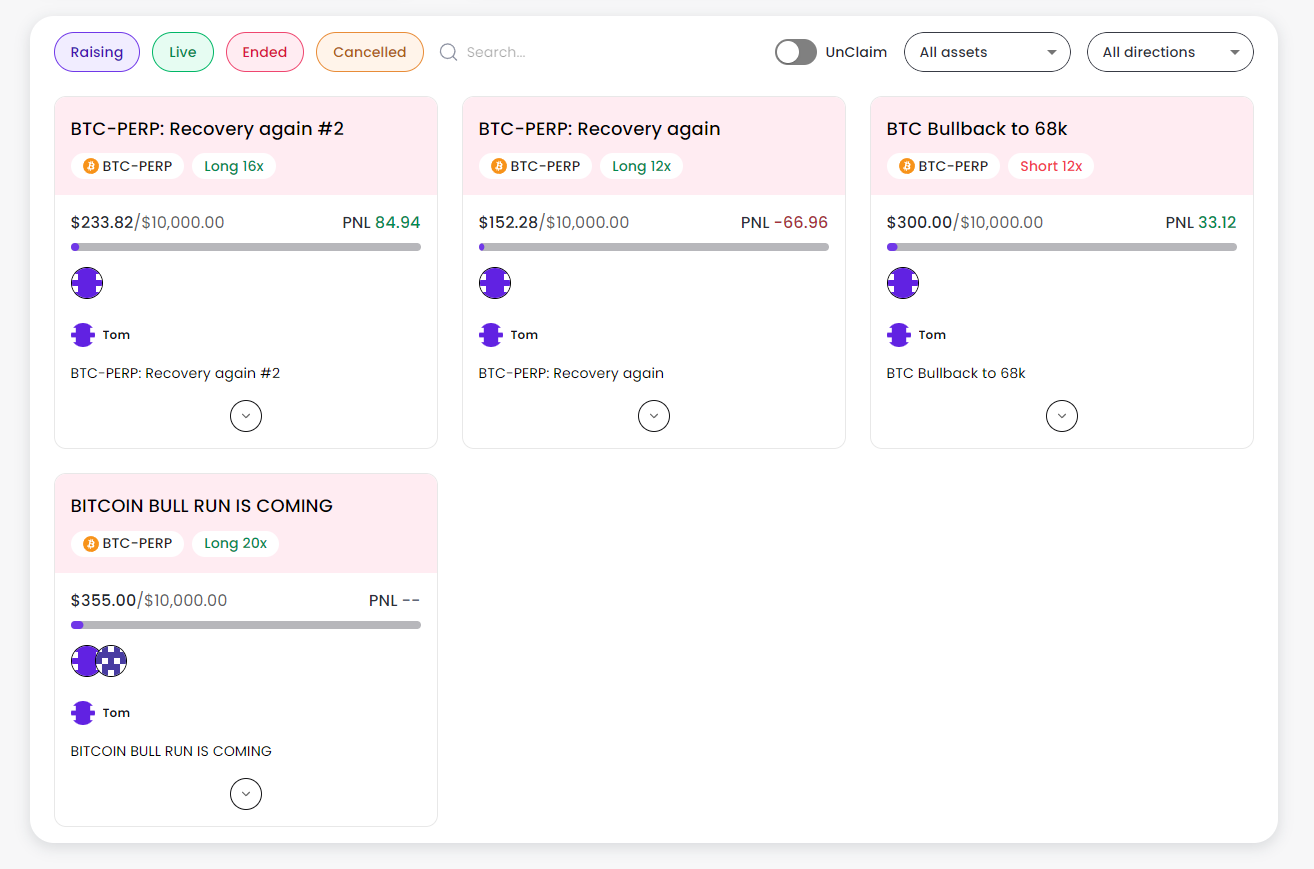Click Bitcoin icon on Recovery again #2 card
Screen dimensions: 1314x869
click(x=91, y=166)
